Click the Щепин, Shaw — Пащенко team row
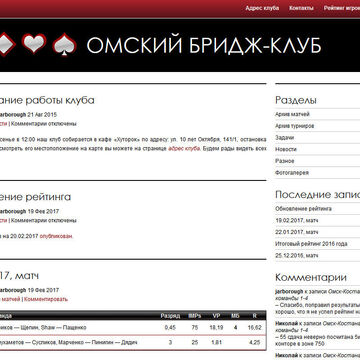This screenshot has width=360, height=360. click(133, 328)
